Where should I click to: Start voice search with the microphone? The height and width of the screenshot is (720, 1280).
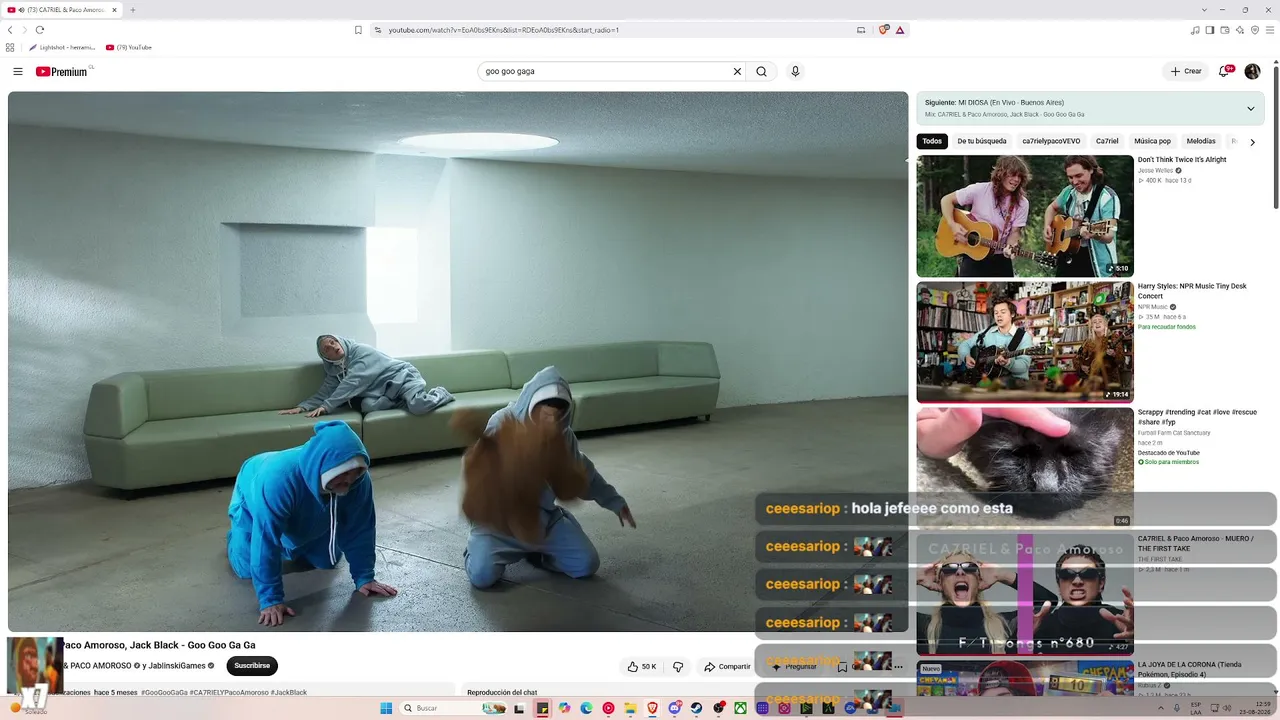point(795,71)
